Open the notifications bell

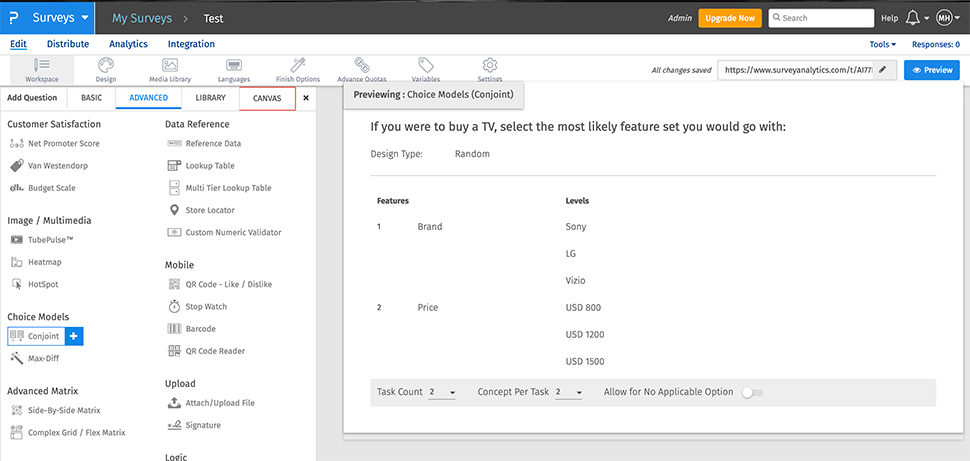[x=912, y=19]
